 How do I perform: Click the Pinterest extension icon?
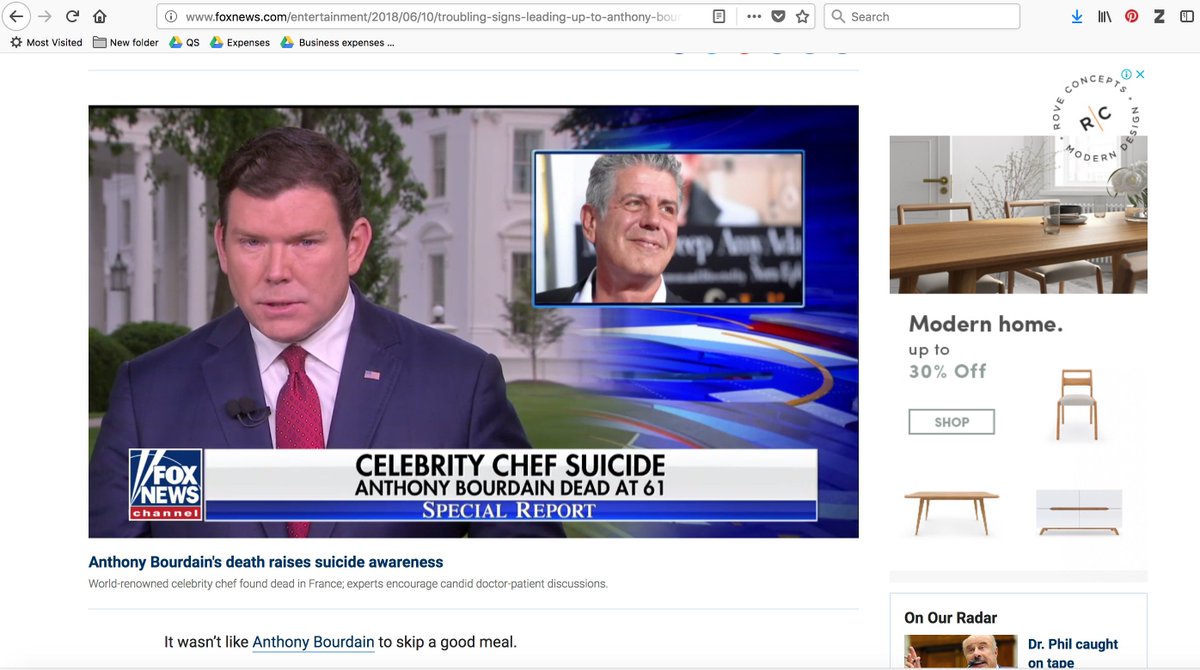pyautogui.click(x=1131, y=17)
